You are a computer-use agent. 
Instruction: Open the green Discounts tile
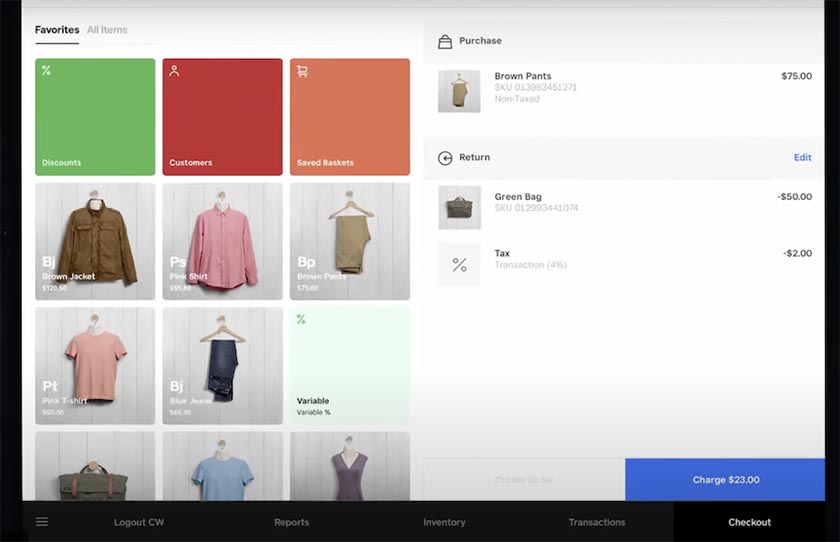coord(95,117)
